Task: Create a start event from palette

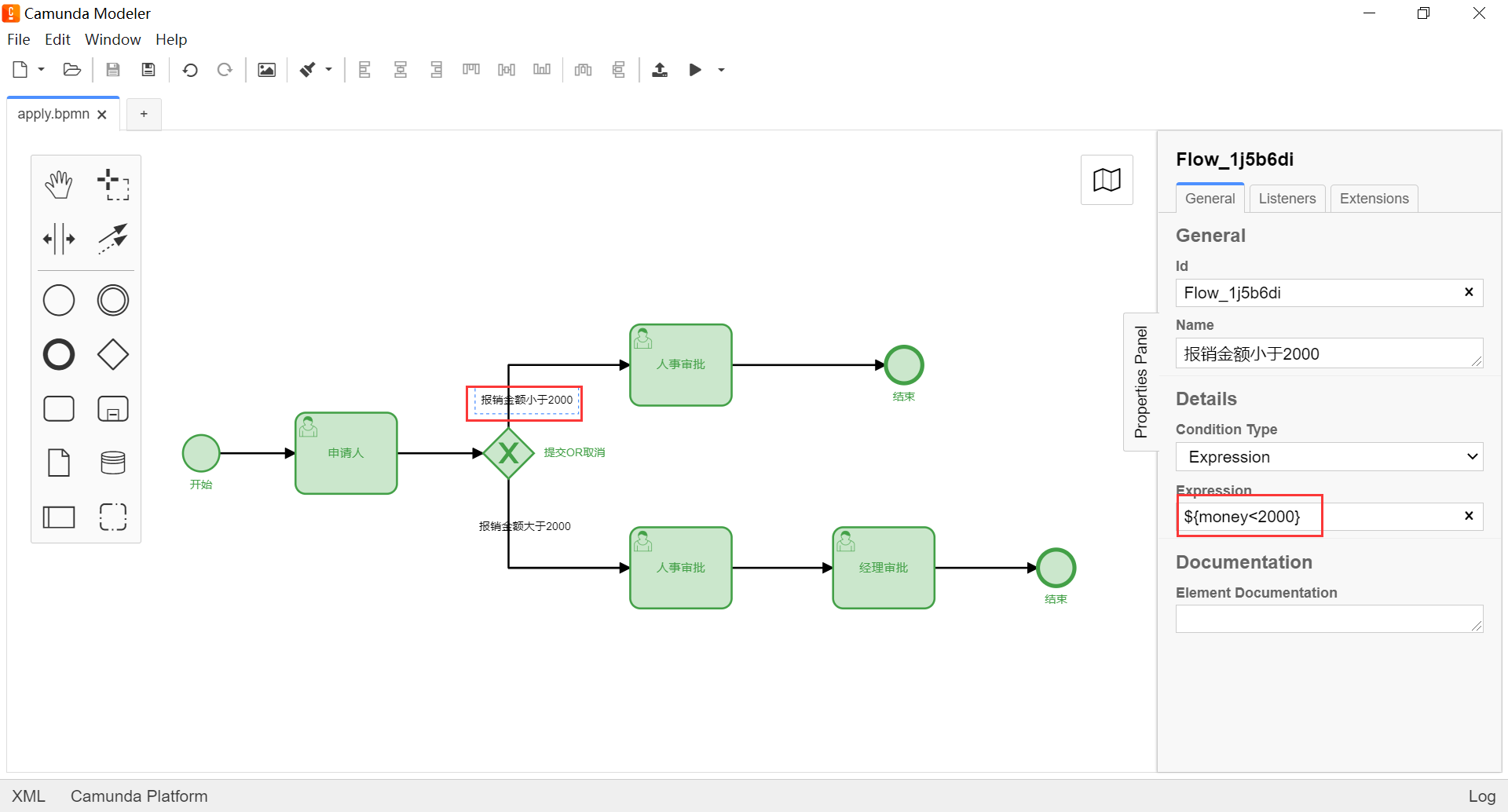Action: pyautogui.click(x=59, y=300)
